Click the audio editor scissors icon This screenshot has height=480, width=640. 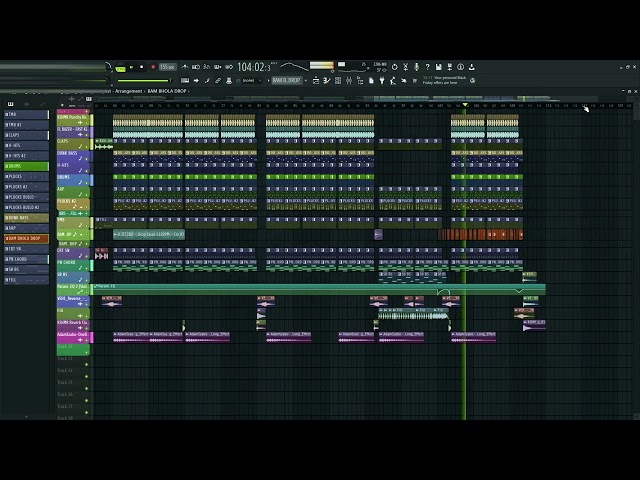[x=405, y=67]
